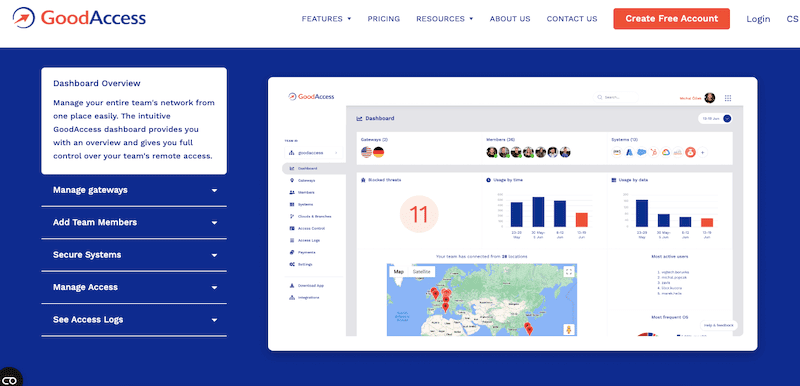Select the Map view toggle
Viewport: 800px width, 386px height.
398,272
